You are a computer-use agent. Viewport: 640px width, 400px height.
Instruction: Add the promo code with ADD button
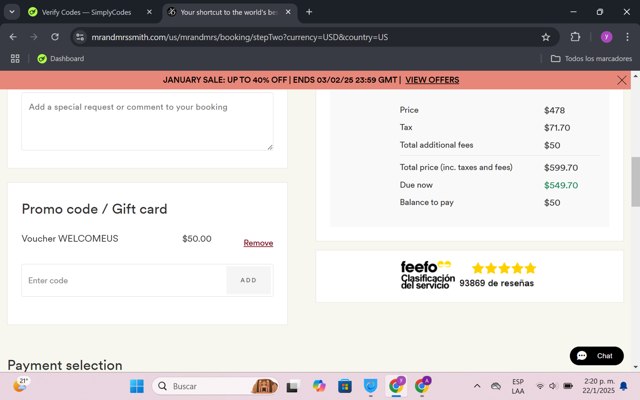(x=248, y=280)
